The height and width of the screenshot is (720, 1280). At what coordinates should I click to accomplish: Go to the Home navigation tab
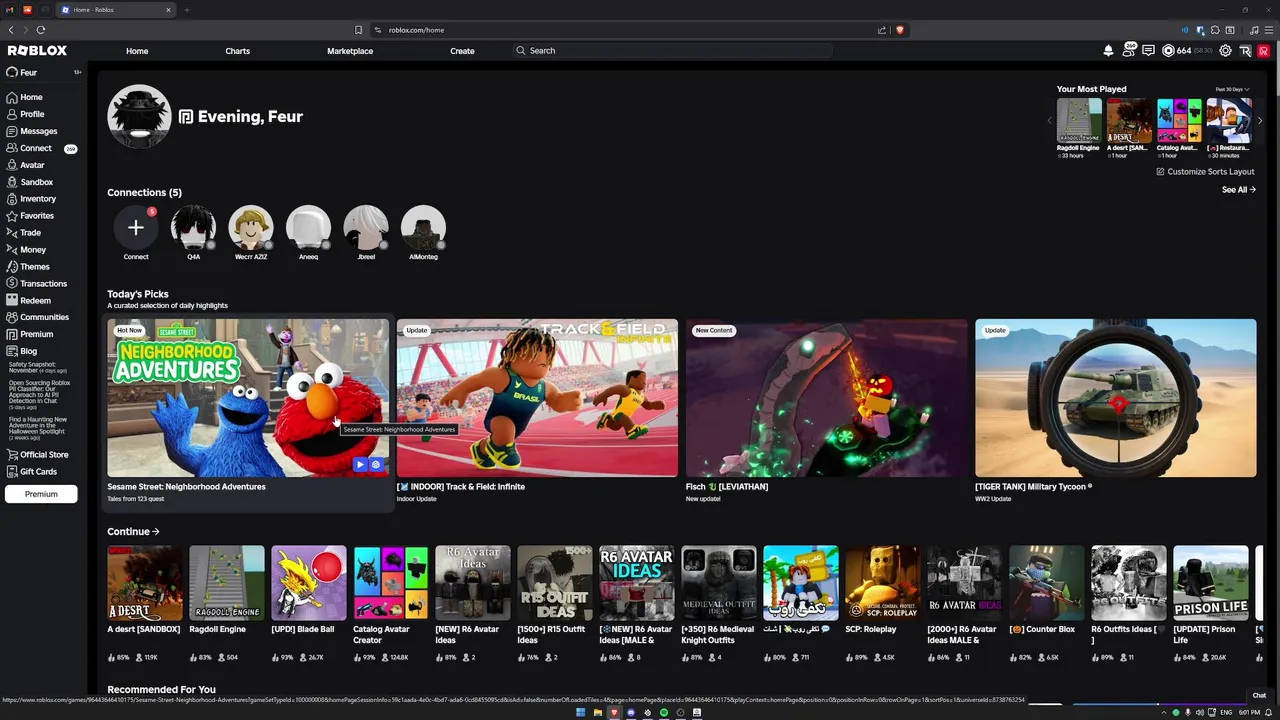(x=137, y=51)
